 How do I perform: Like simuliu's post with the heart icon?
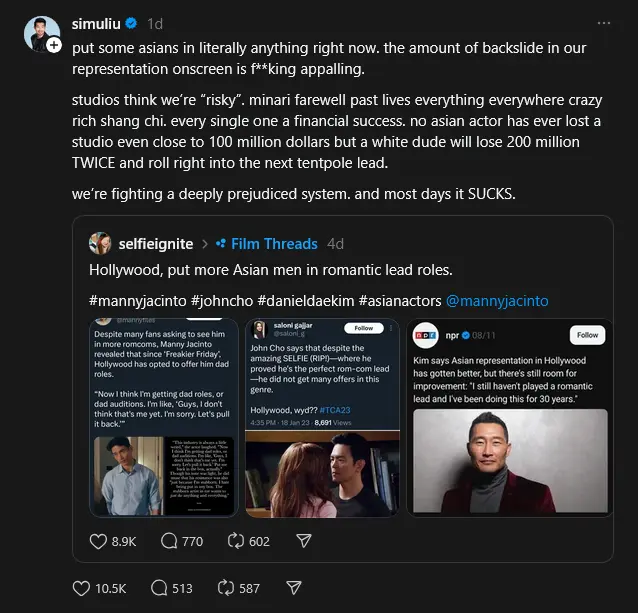coord(83,588)
